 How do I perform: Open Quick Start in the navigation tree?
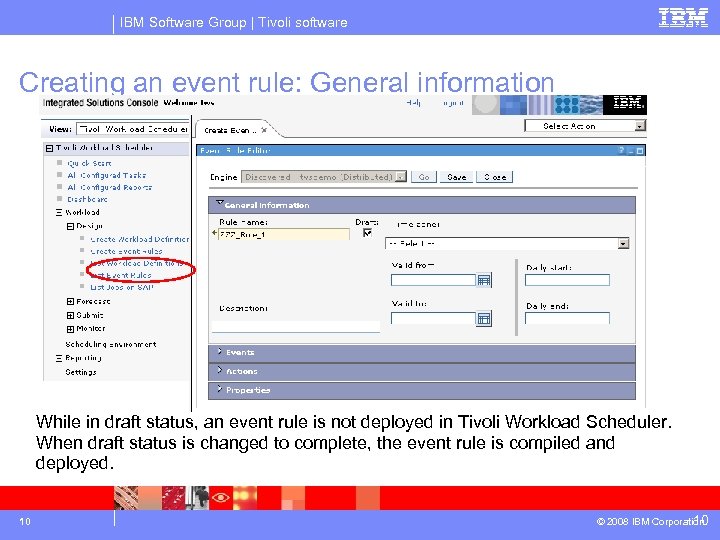tap(90, 163)
